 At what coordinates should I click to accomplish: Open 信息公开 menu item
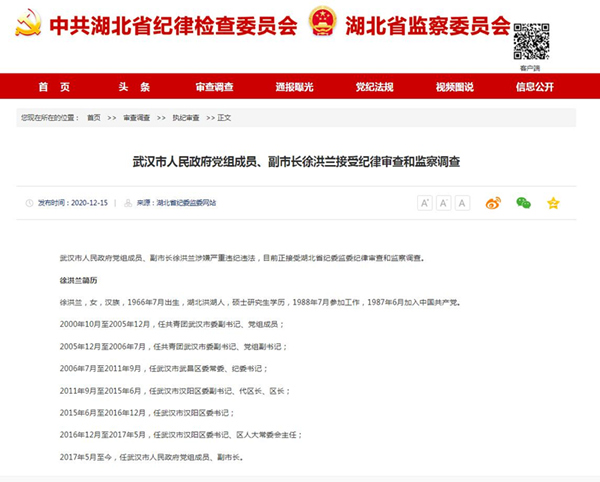coord(534,87)
